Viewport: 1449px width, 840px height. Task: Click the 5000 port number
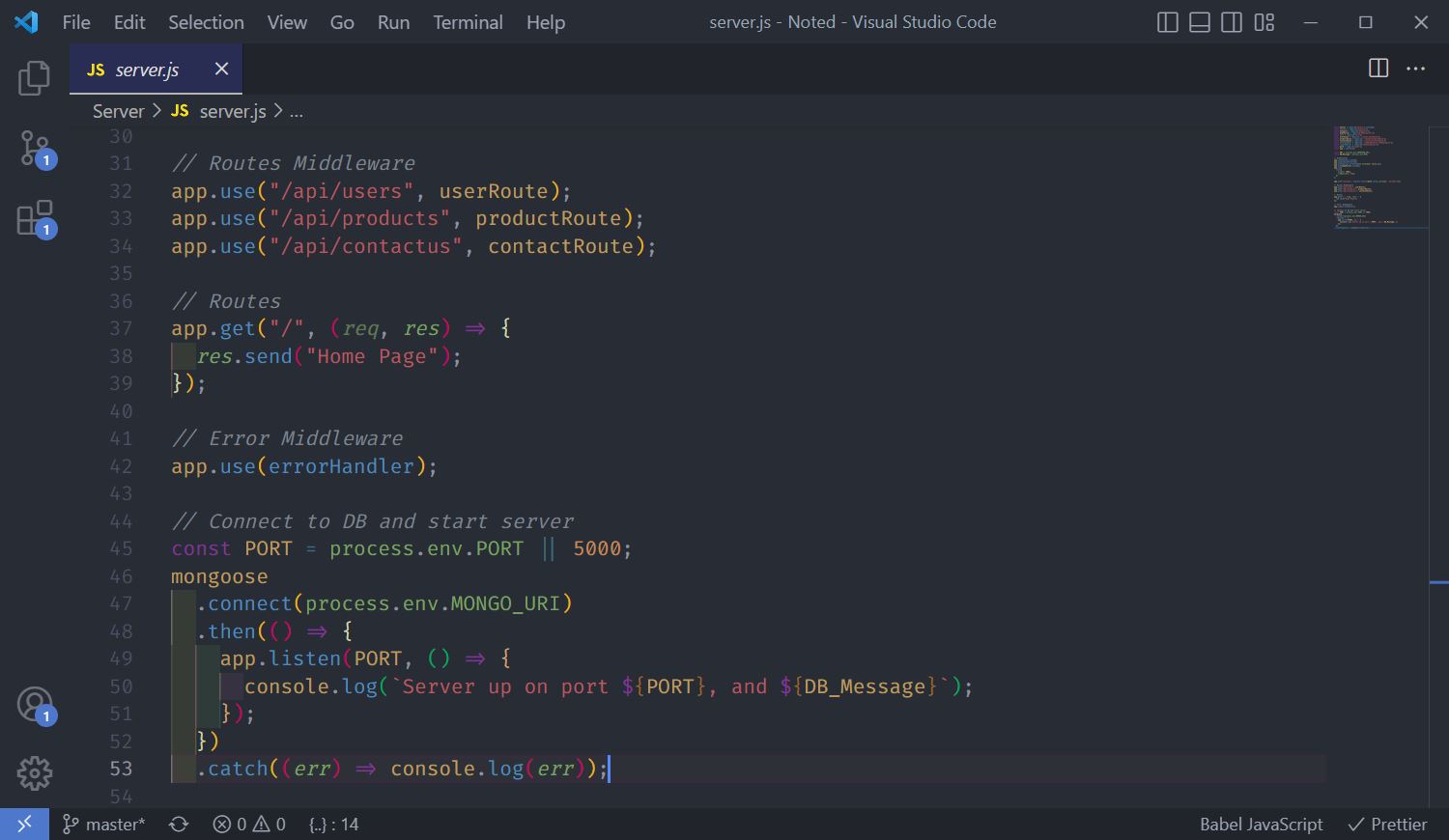click(x=597, y=548)
